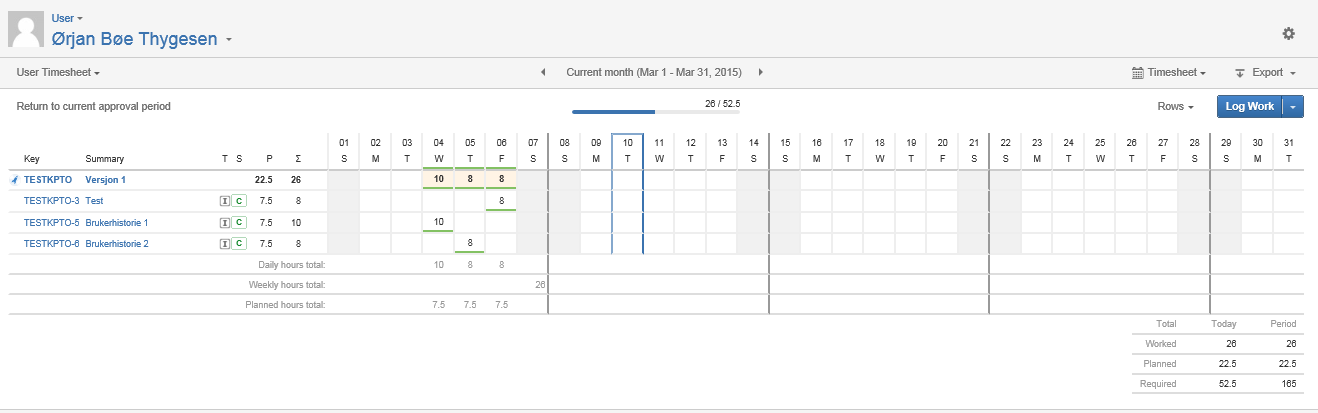Click Worked today value 26
This screenshot has width=1318, height=413.
1231,343
